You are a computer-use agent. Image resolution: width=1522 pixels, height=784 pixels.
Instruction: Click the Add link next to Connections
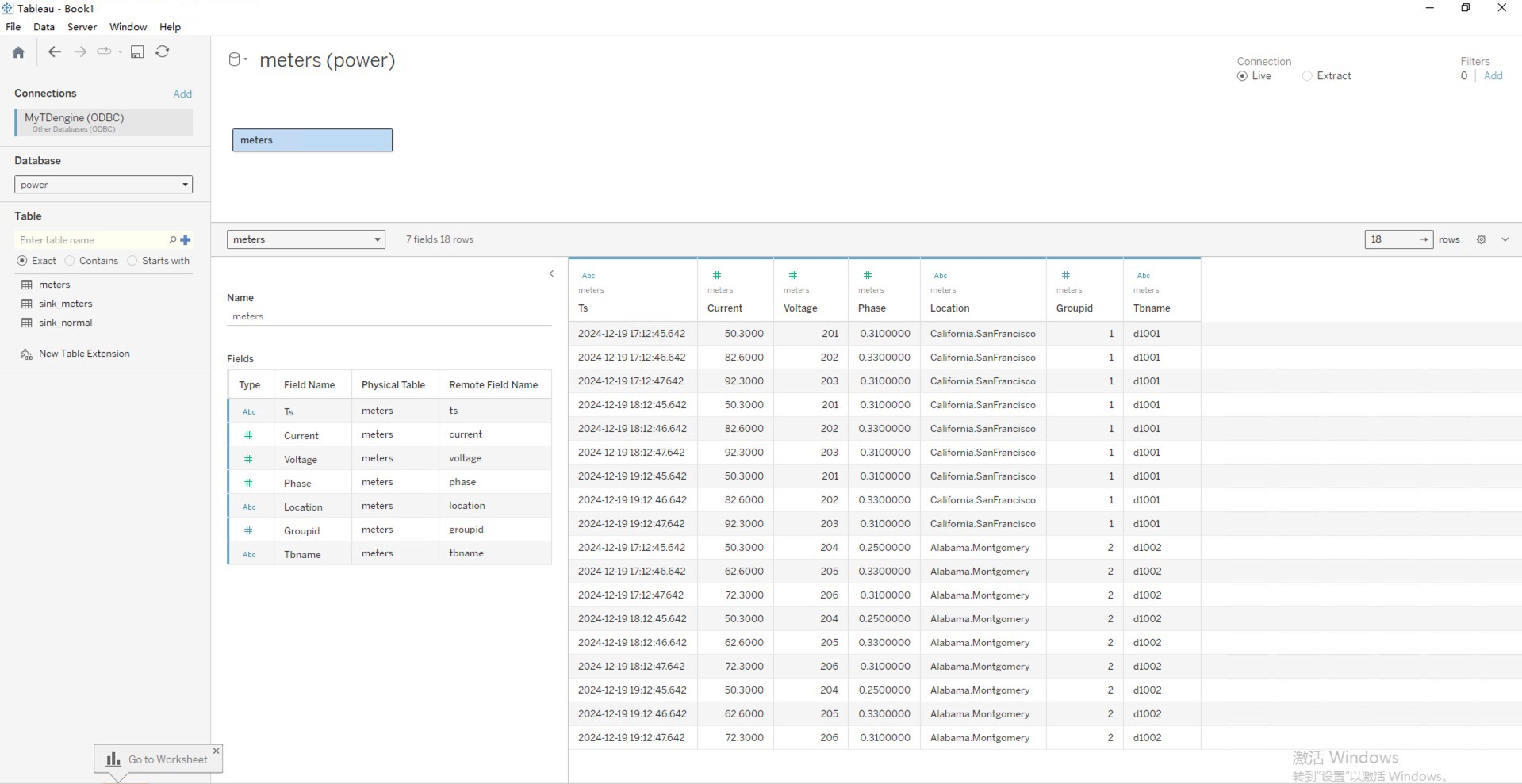pyautogui.click(x=182, y=93)
